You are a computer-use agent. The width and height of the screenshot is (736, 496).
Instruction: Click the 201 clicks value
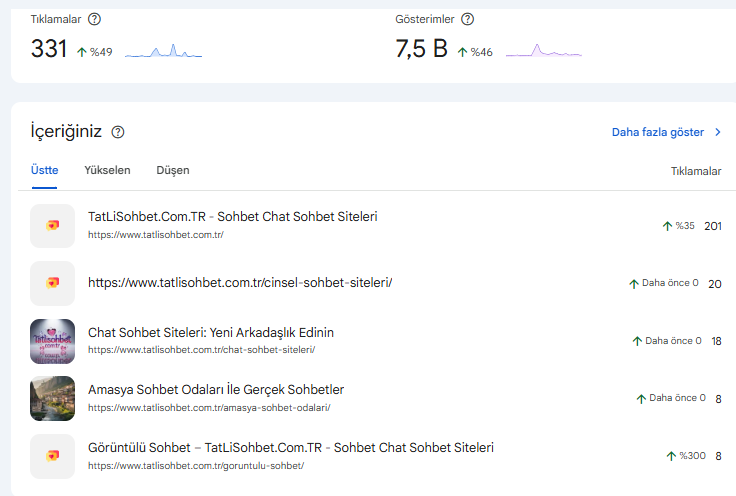(713, 226)
